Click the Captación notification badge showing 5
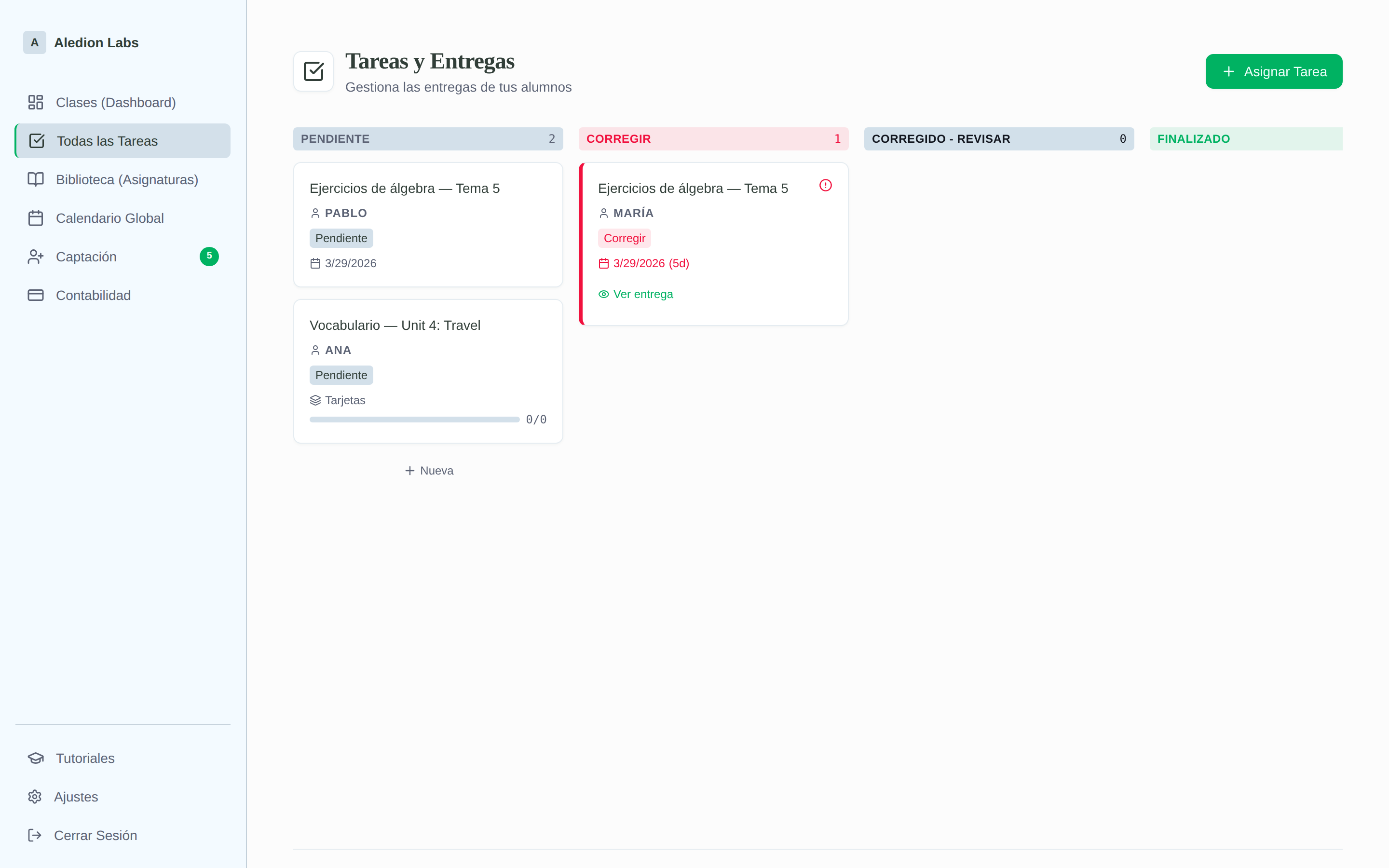The height and width of the screenshot is (868, 1389). 209,256
